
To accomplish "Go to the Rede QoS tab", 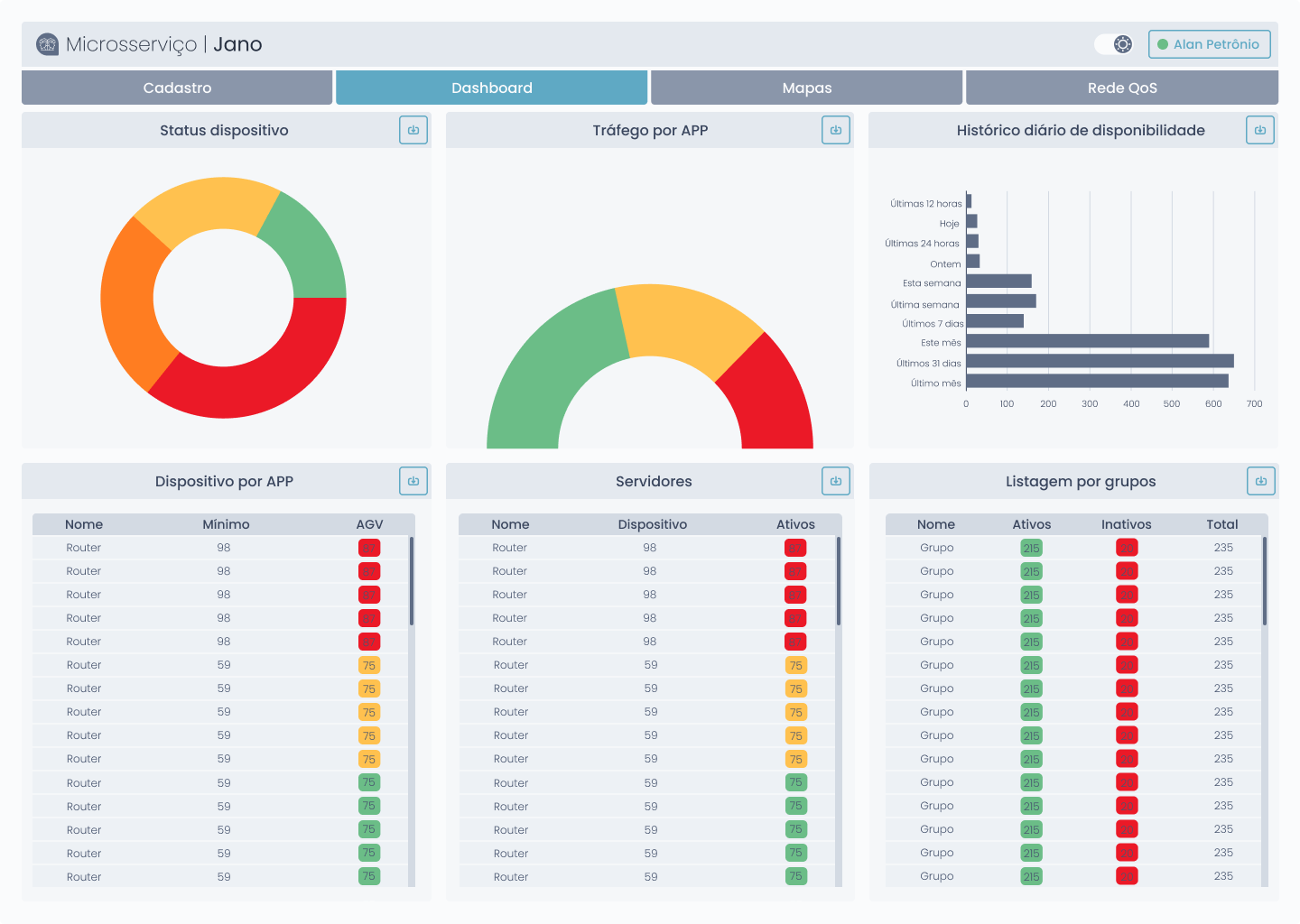I will tap(1122, 88).
